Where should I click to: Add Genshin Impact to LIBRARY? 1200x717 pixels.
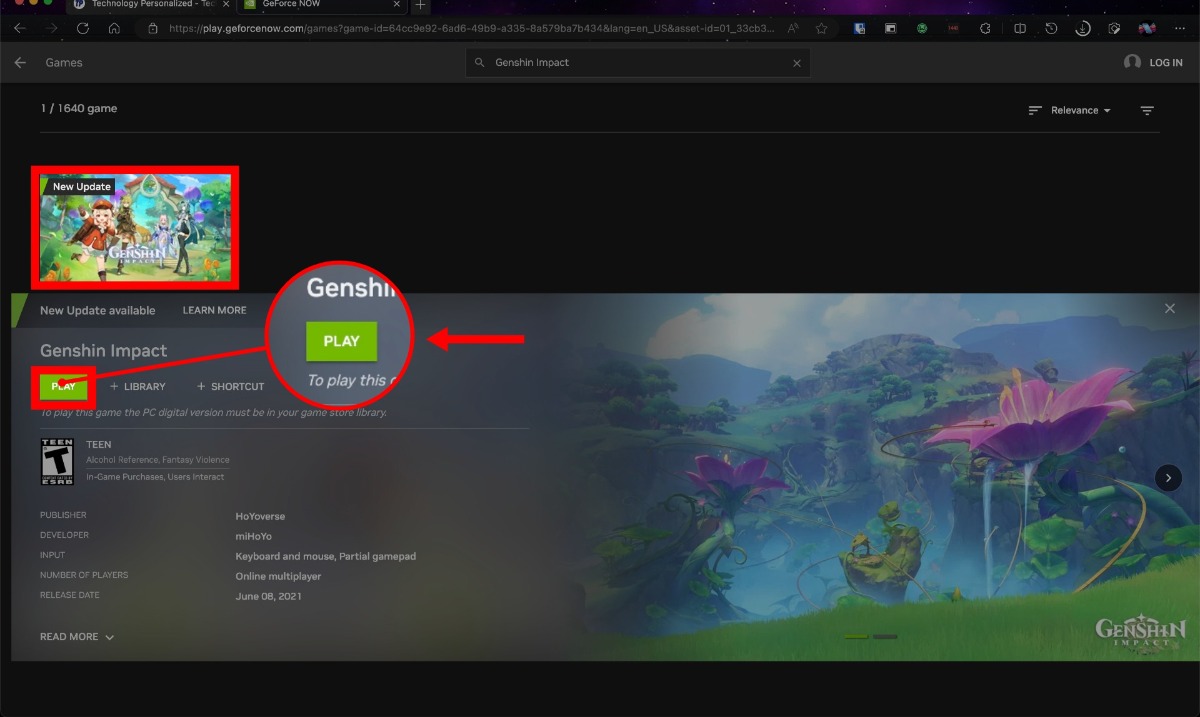coord(138,386)
